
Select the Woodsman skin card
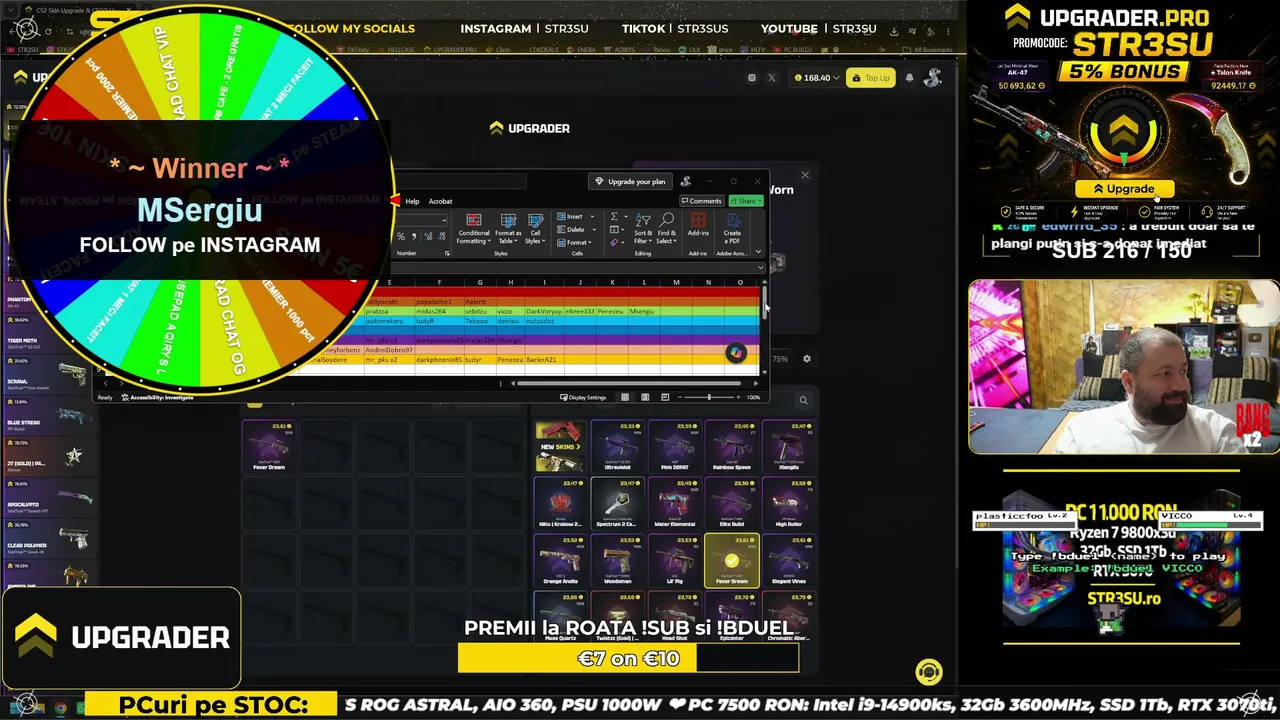click(x=617, y=560)
